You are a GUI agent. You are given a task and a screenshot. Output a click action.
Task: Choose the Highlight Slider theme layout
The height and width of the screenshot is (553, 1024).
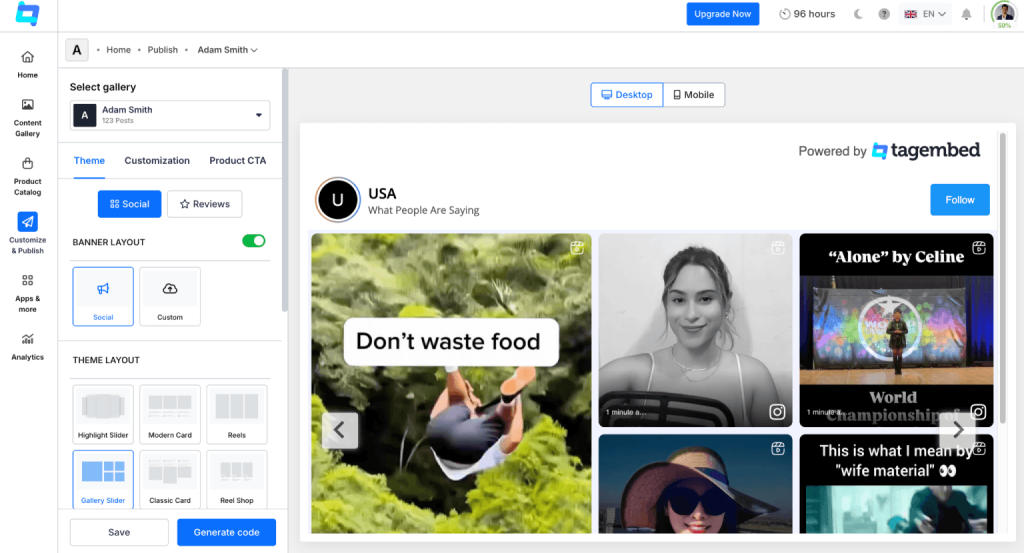point(103,414)
